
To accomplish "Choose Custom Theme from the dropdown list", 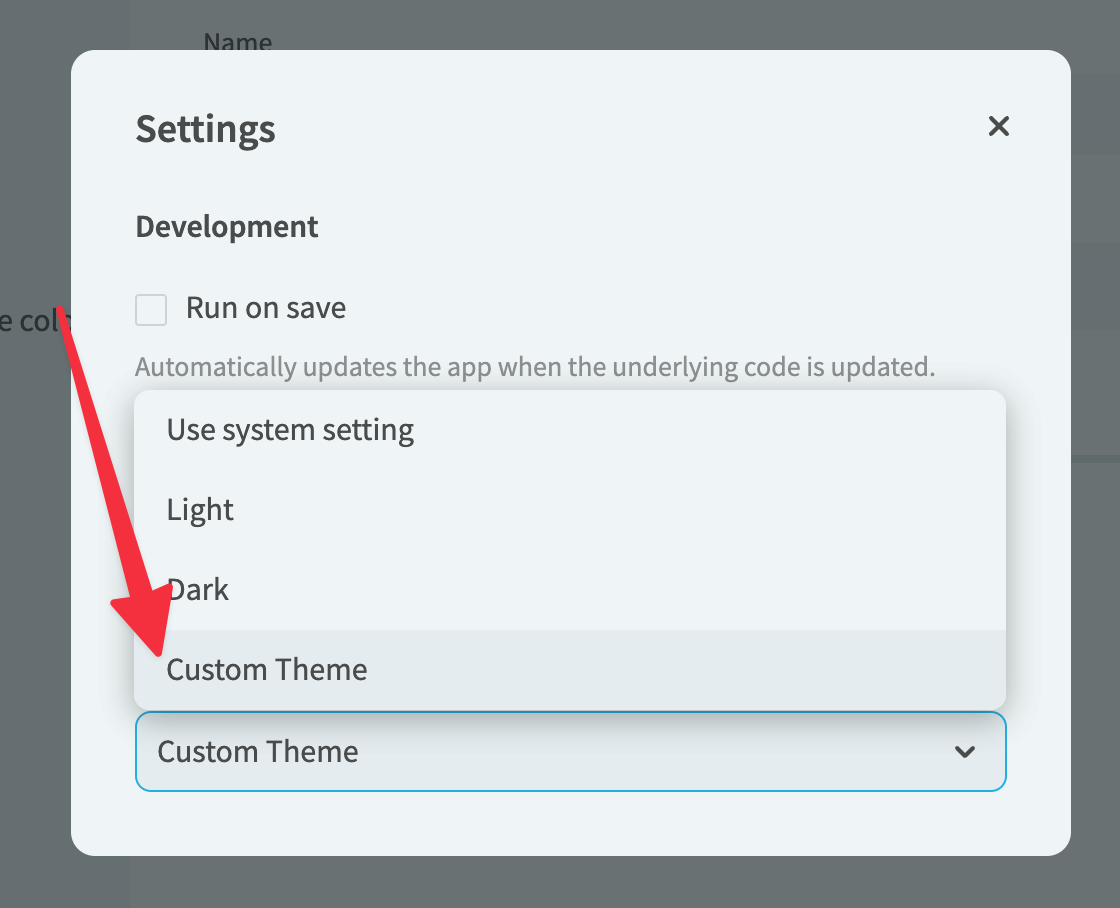I will click(266, 670).
